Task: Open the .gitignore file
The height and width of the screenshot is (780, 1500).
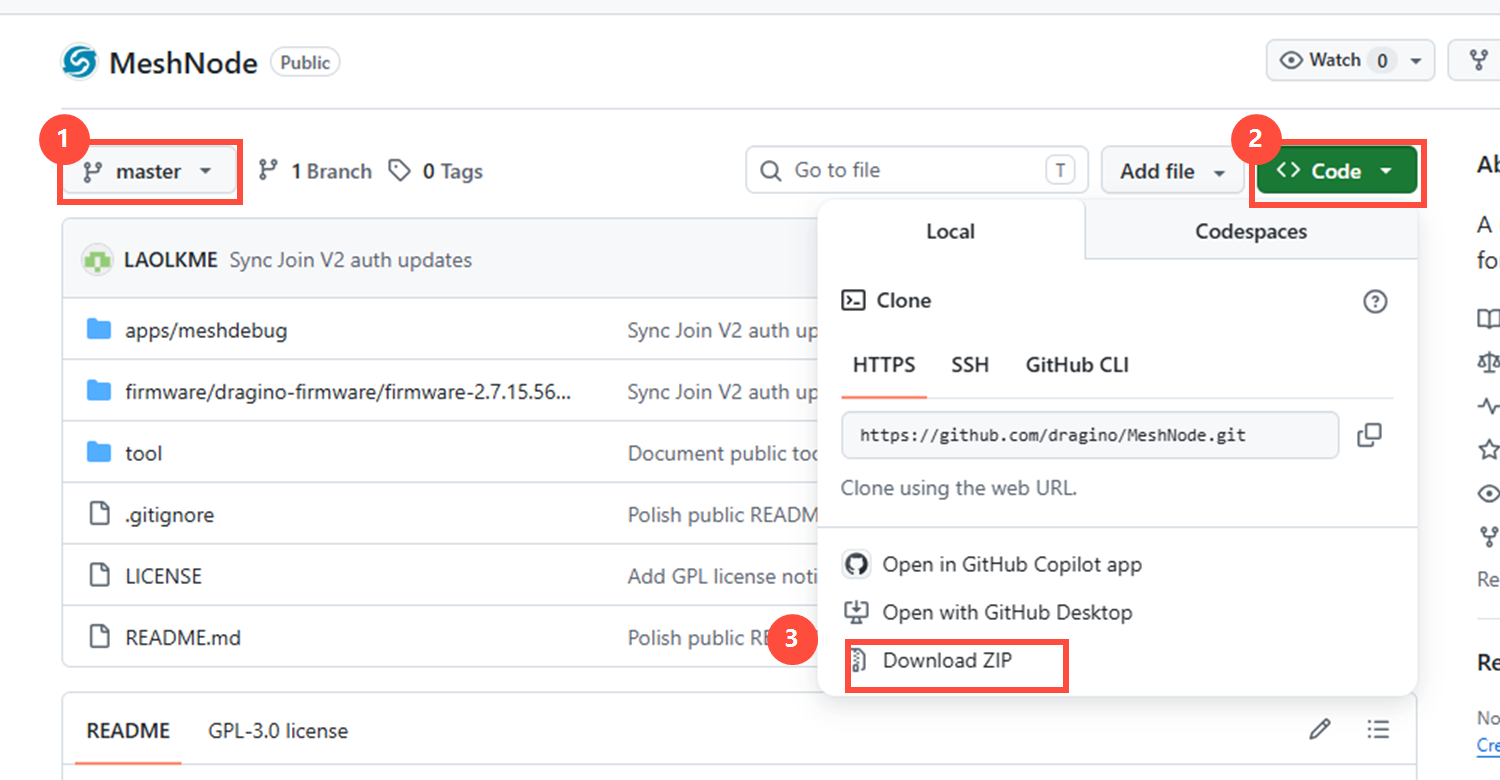Action: (x=169, y=515)
